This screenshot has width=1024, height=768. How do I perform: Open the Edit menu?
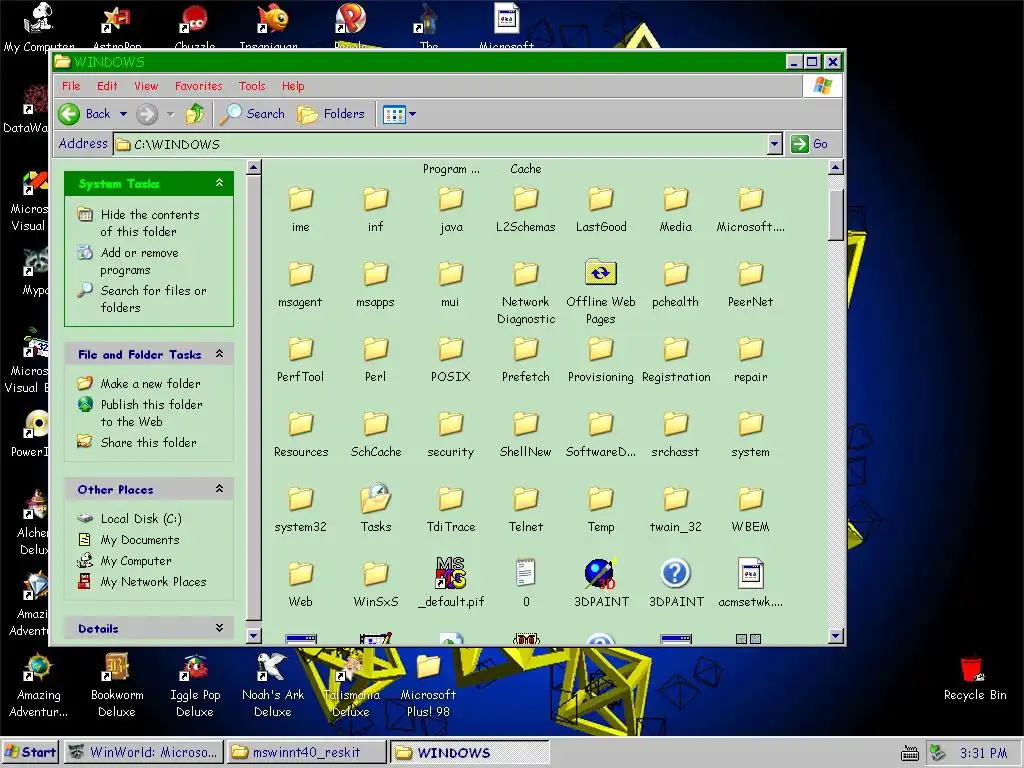(x=107, y=86)
